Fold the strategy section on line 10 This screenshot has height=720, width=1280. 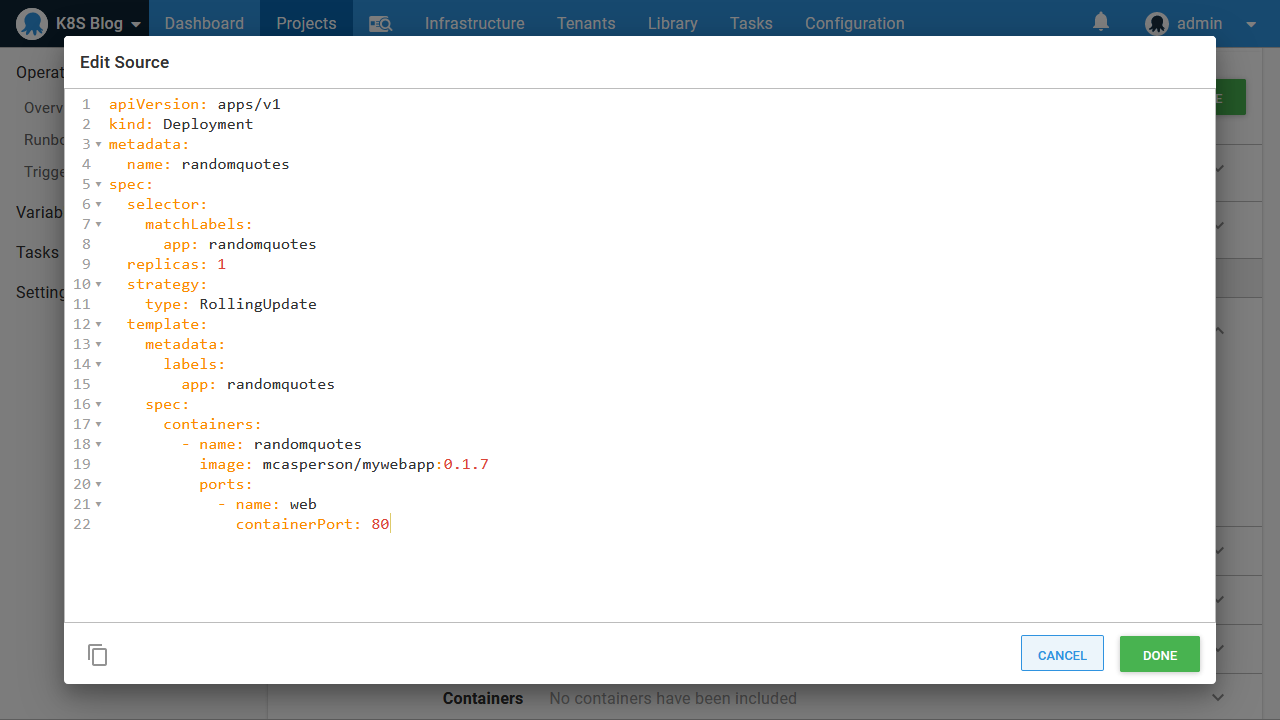(x=98, y=285)
